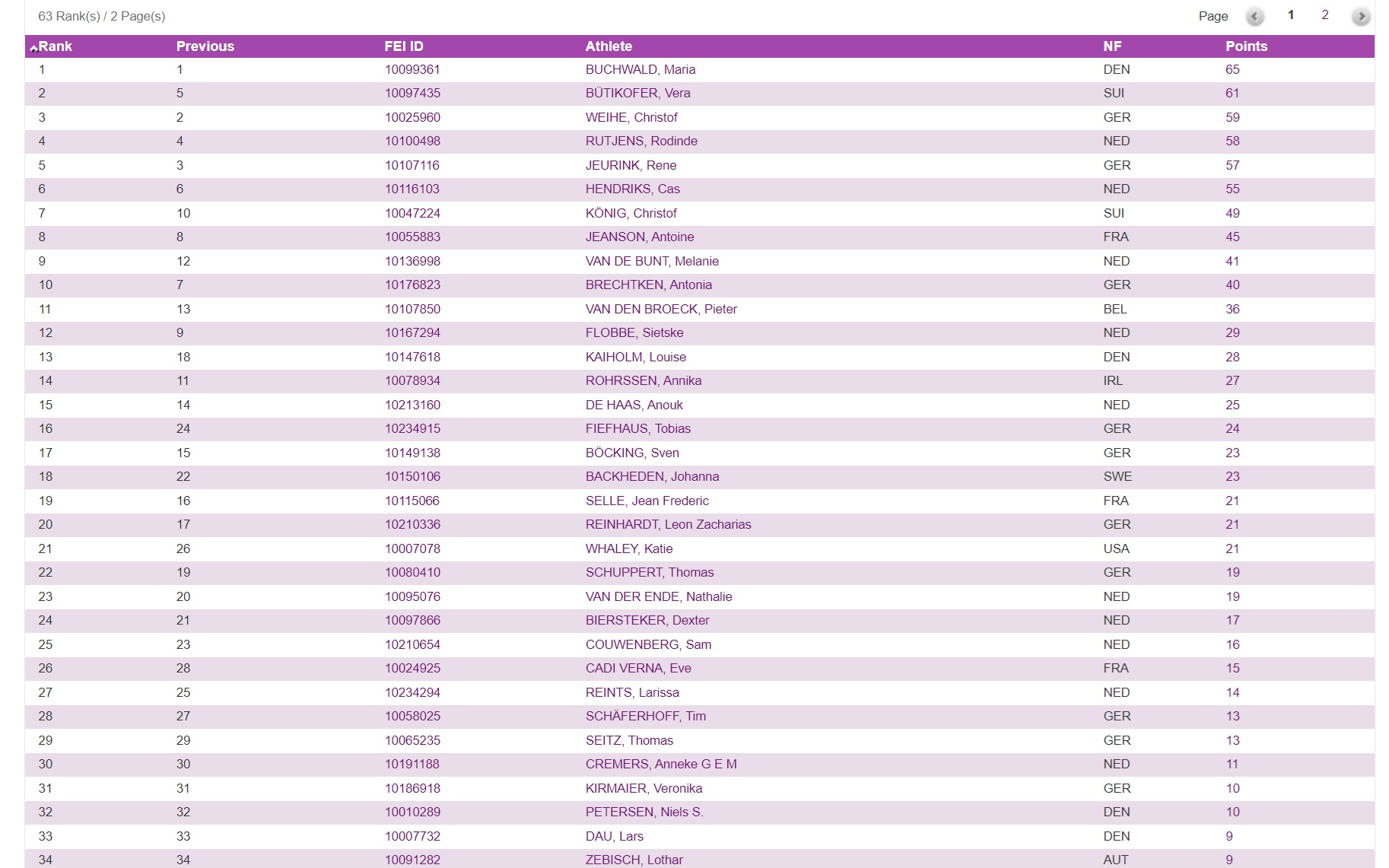The width and height of the screenshot is (1389, 868).
Task: Click FEI ID 10116103
Action: 412,189
